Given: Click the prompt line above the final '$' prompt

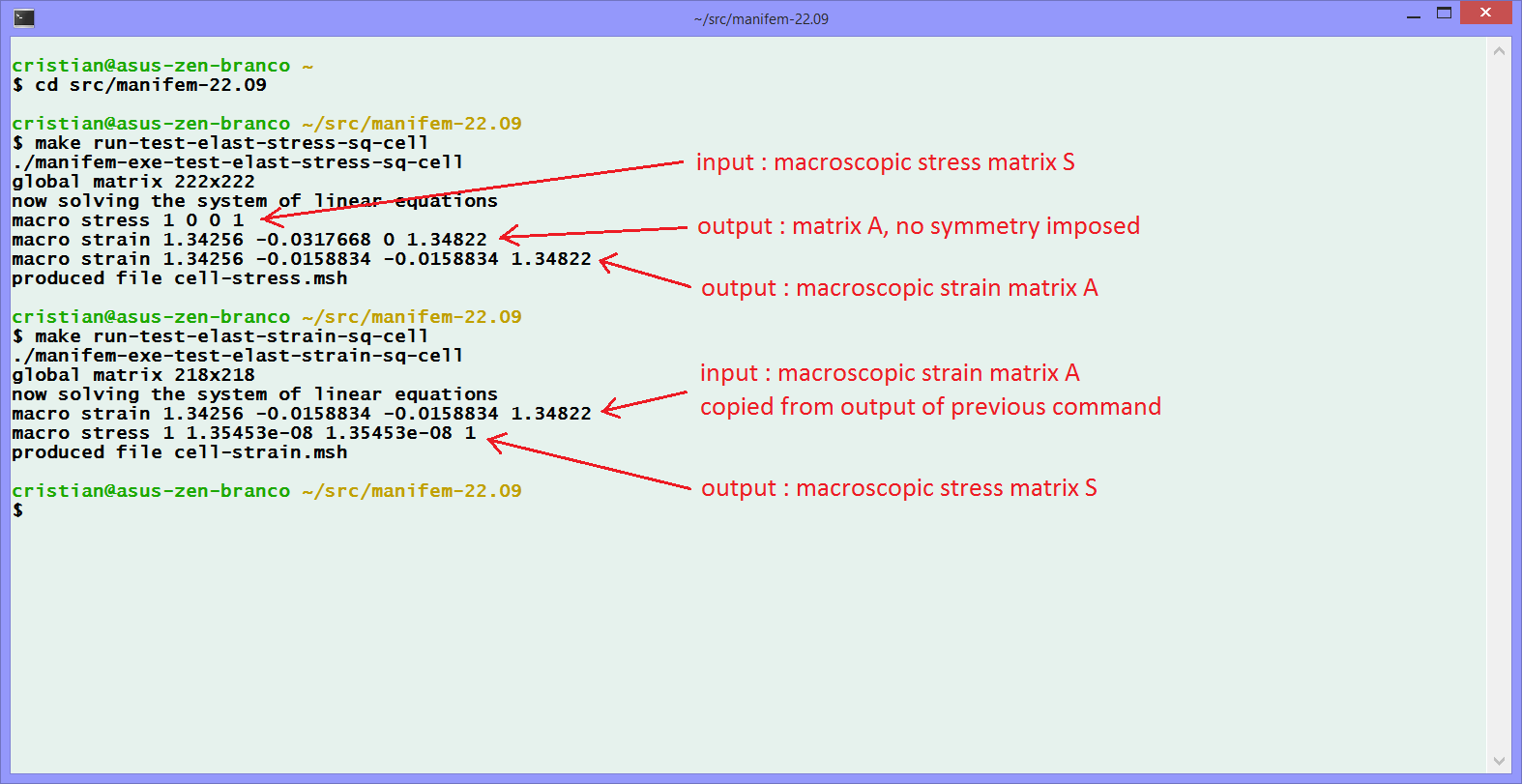Looking at the screenshot, I should coord(267,491).
